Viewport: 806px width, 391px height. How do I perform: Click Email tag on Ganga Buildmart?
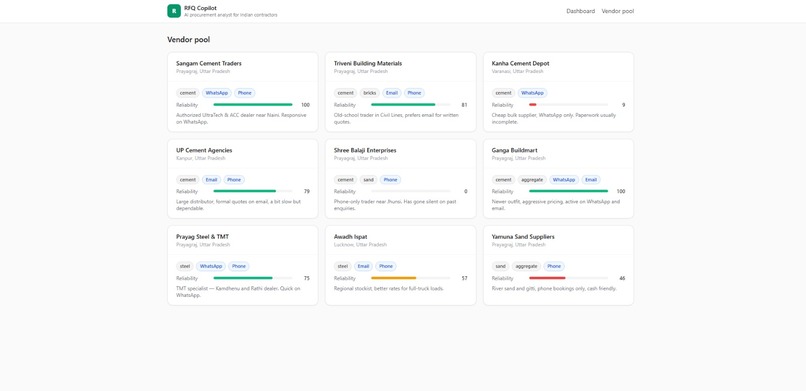tap(591, 180)
